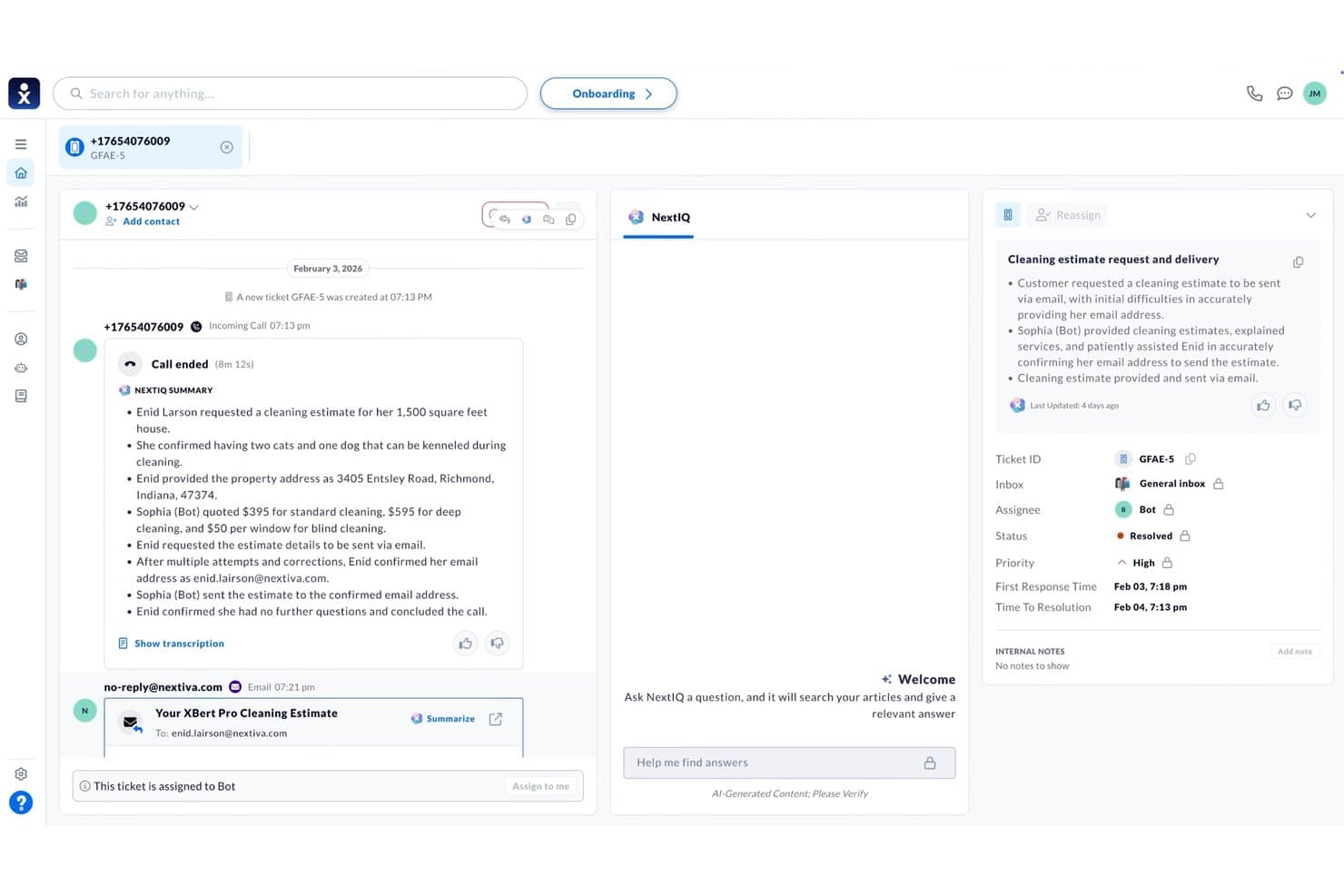Open the chat bubble icon in the top bar
The width and height of the screenshot is (1344, 896).
1284,94
